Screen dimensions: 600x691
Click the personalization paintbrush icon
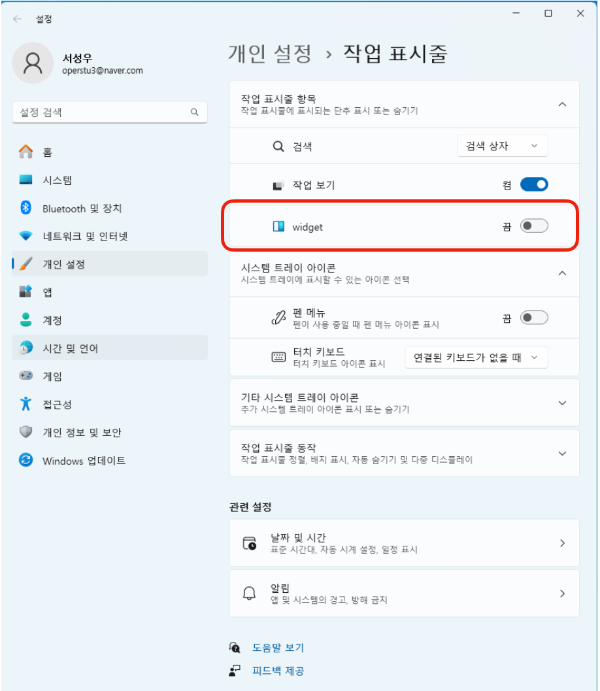[26, 264]
